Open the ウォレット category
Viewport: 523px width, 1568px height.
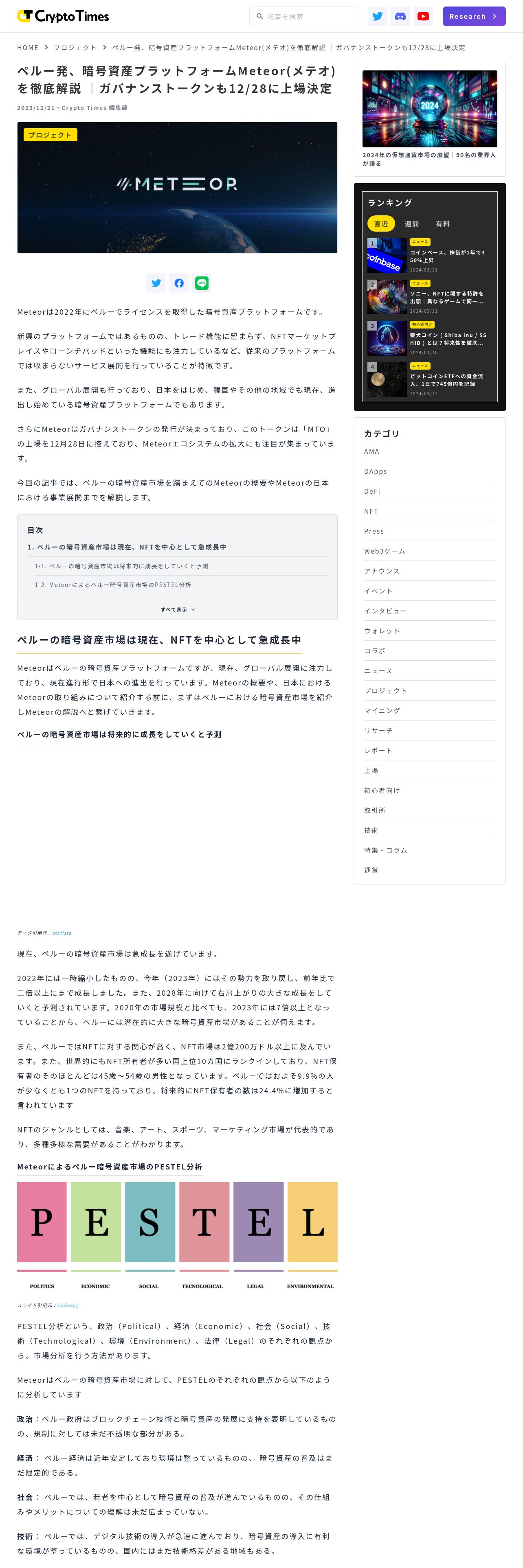(430, 631)
